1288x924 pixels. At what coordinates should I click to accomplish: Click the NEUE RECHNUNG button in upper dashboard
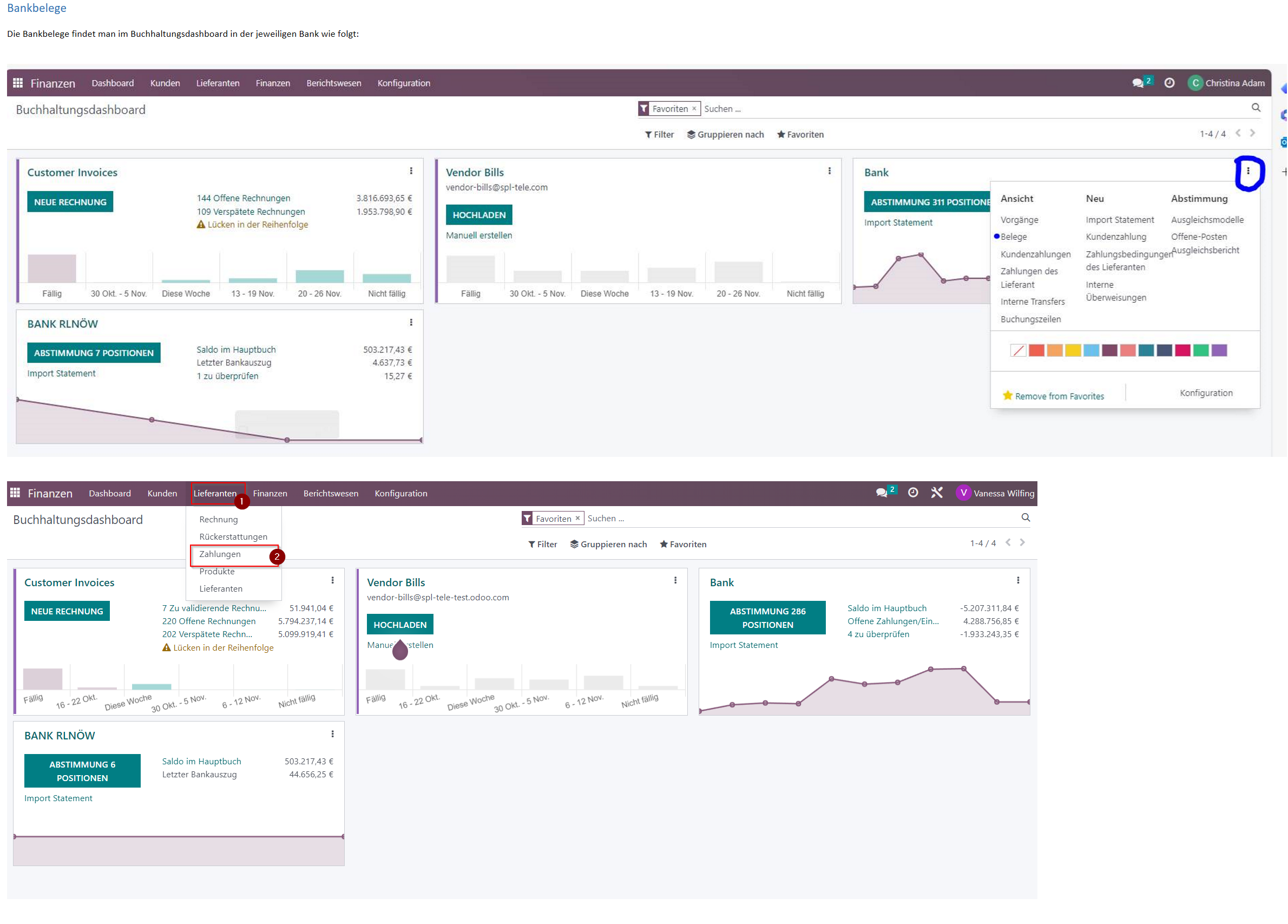coord(70,201)
